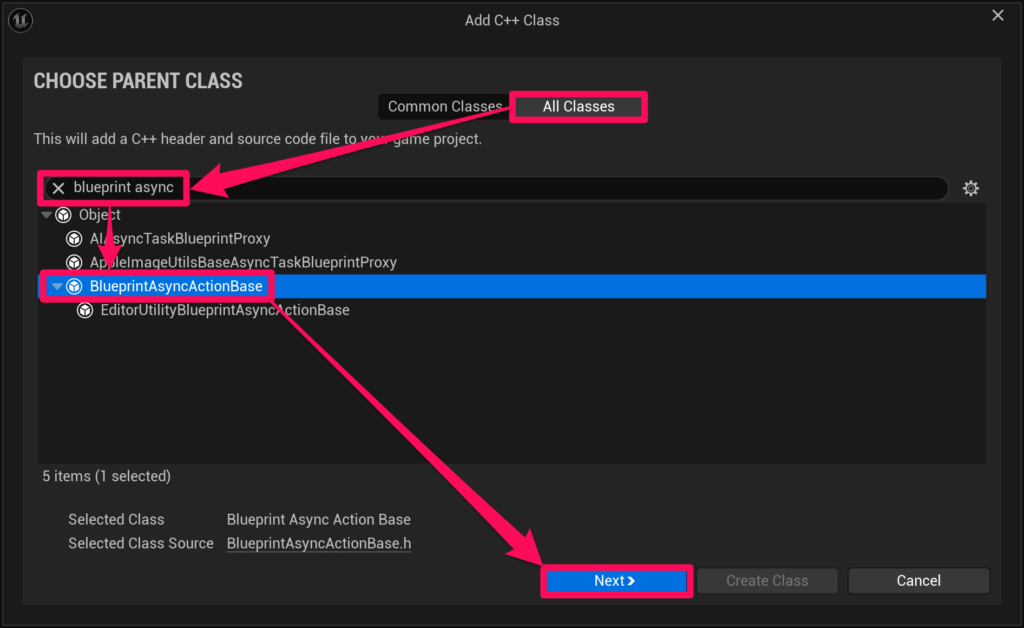Collapse the Object tree node arrow
This screenshot has width=1024, height=628.
pos(46,215)
